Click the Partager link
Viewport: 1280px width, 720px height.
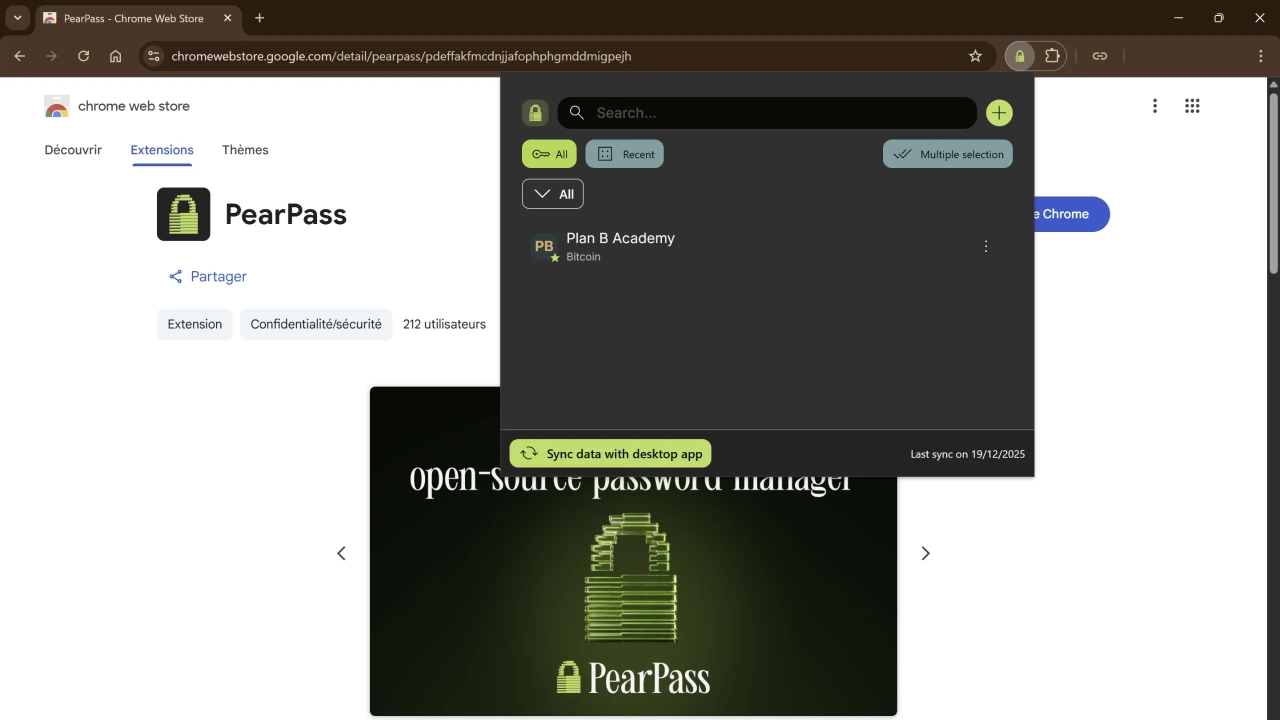click(207, 277)
